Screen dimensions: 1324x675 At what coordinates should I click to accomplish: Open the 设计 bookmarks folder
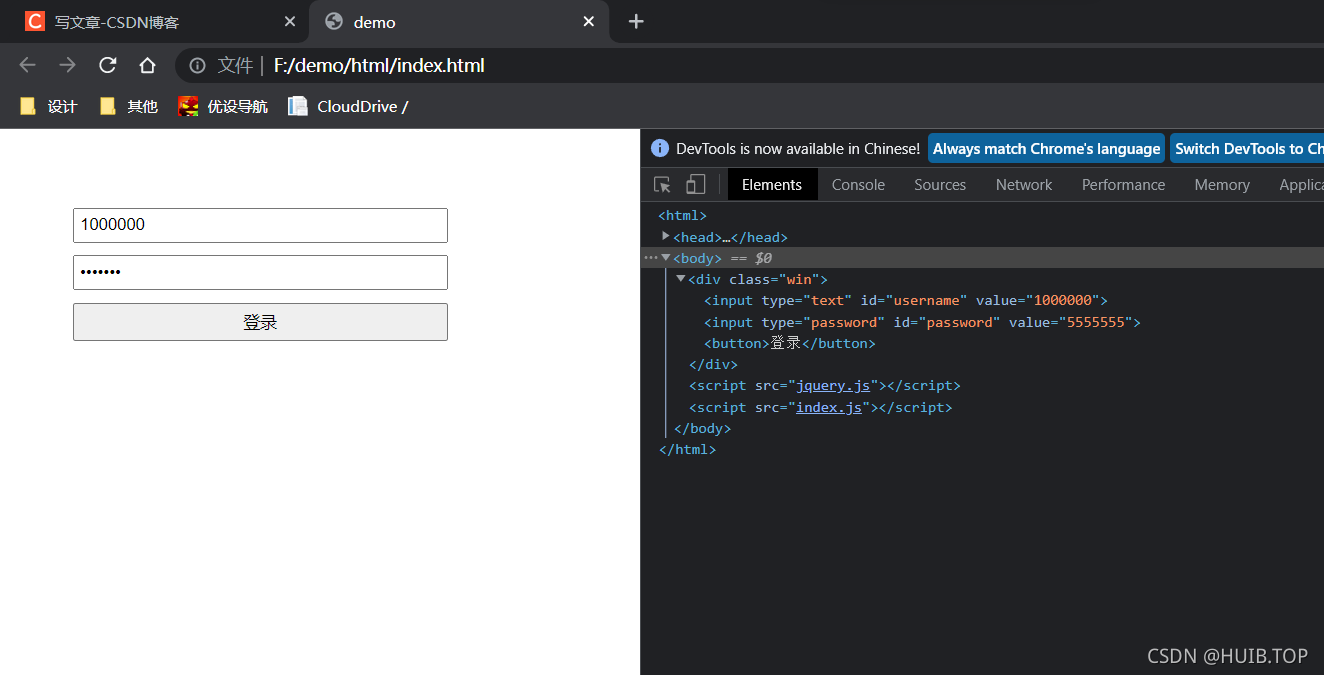tap(49, 106)
